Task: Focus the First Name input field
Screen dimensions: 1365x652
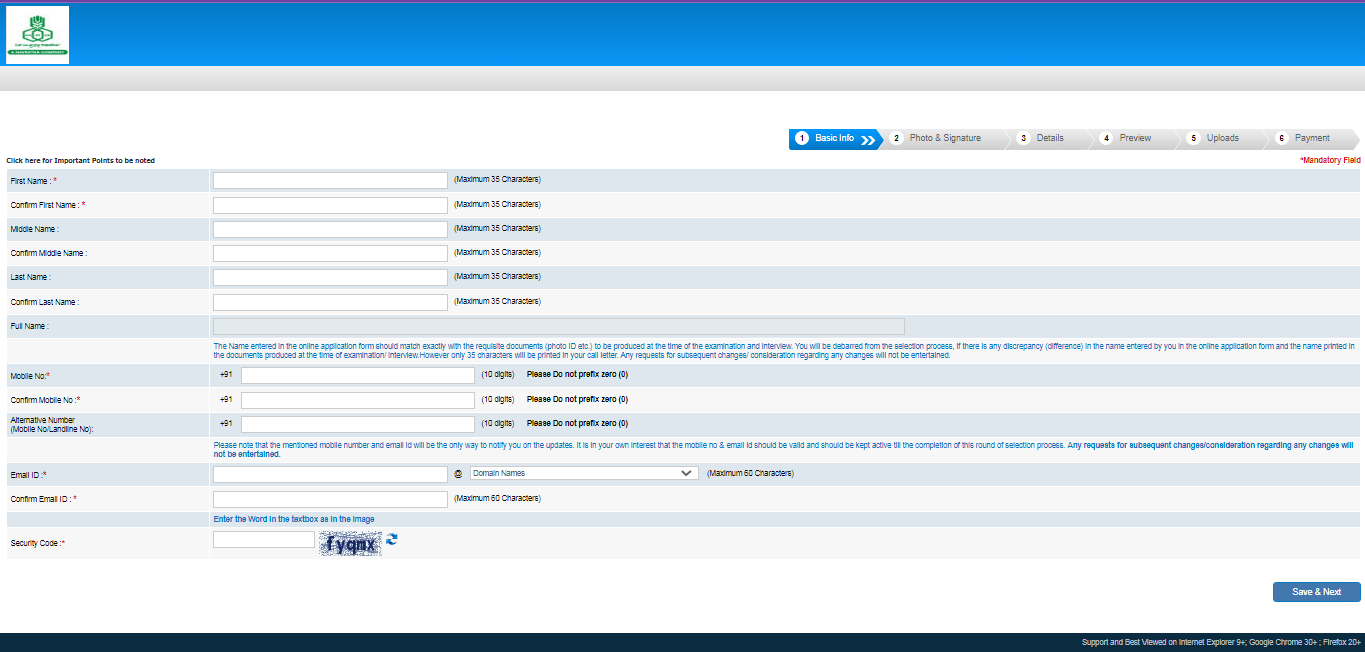Action: coord(330,180)
